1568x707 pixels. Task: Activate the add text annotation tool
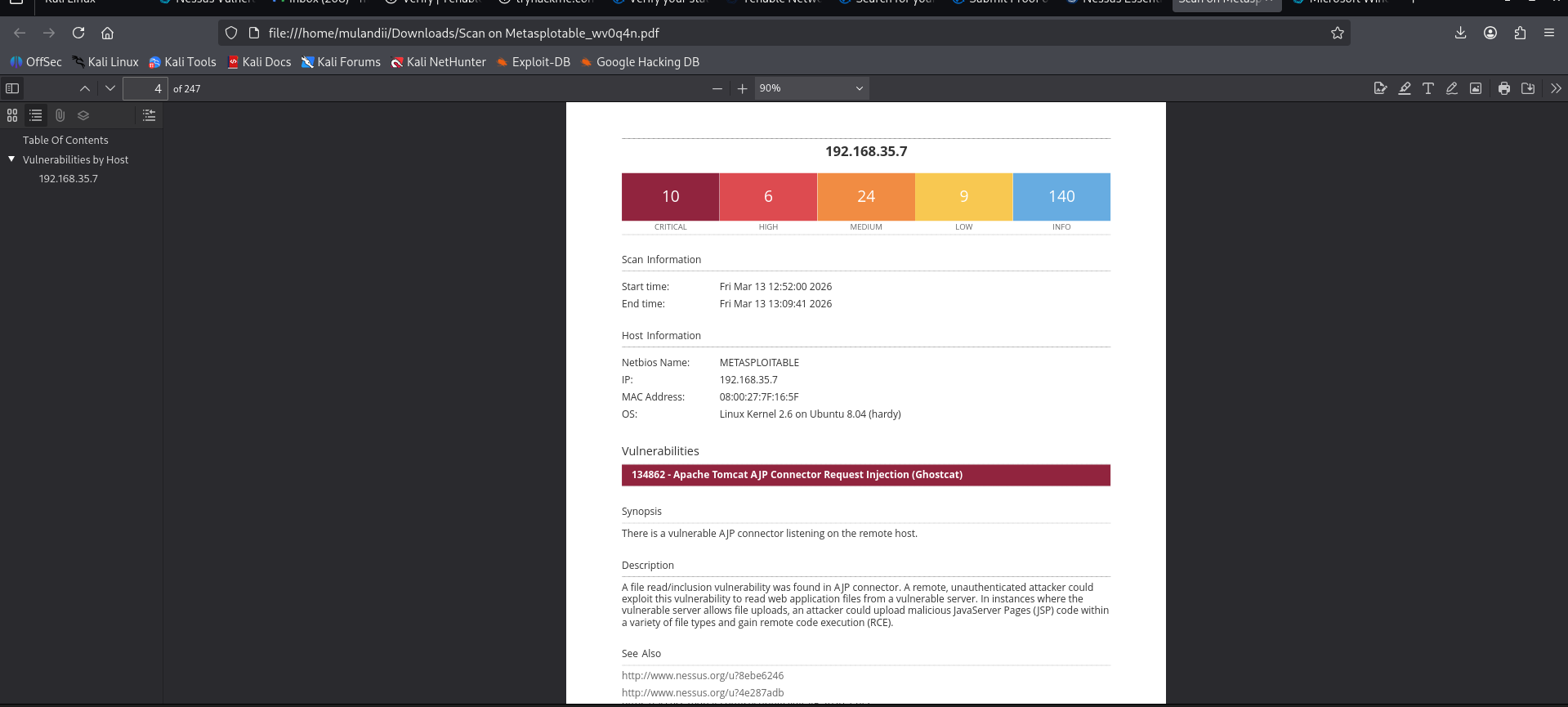click(x=1427, y=88)
